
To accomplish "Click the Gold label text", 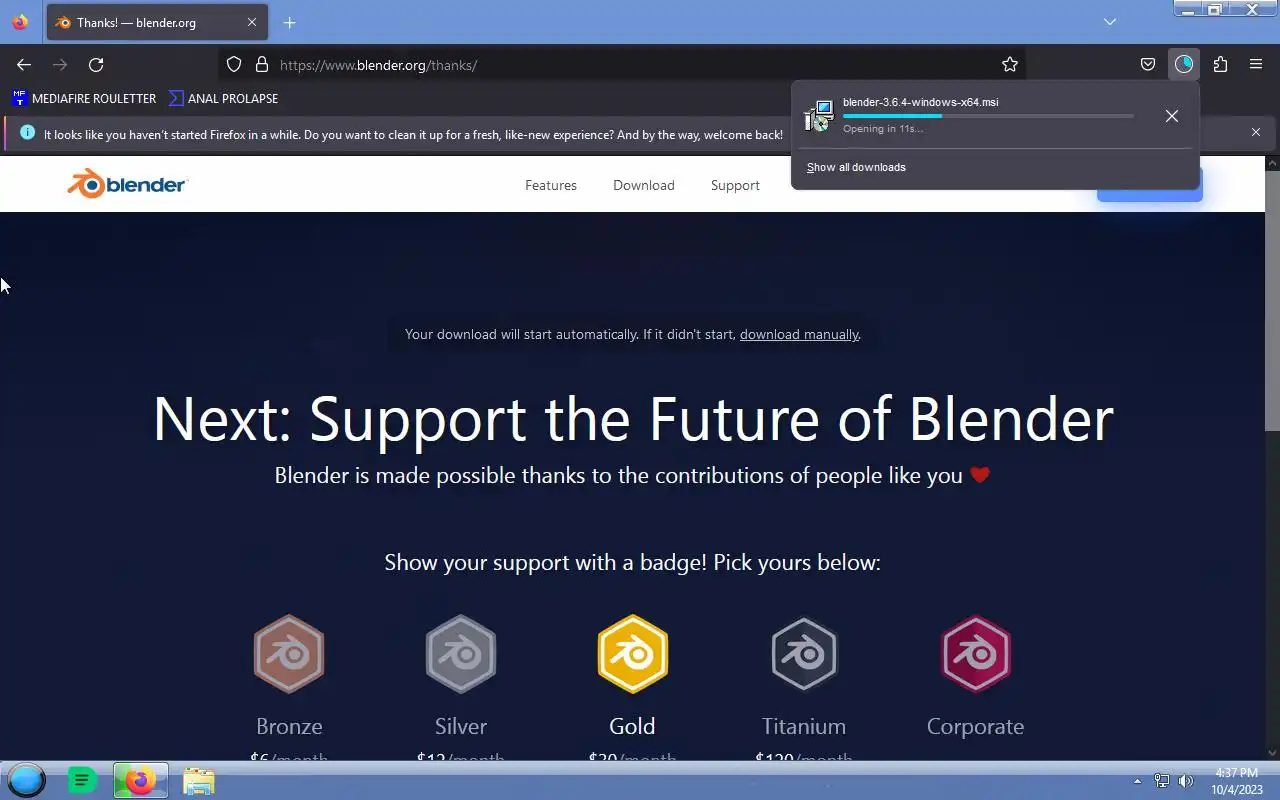I will 632,726.
